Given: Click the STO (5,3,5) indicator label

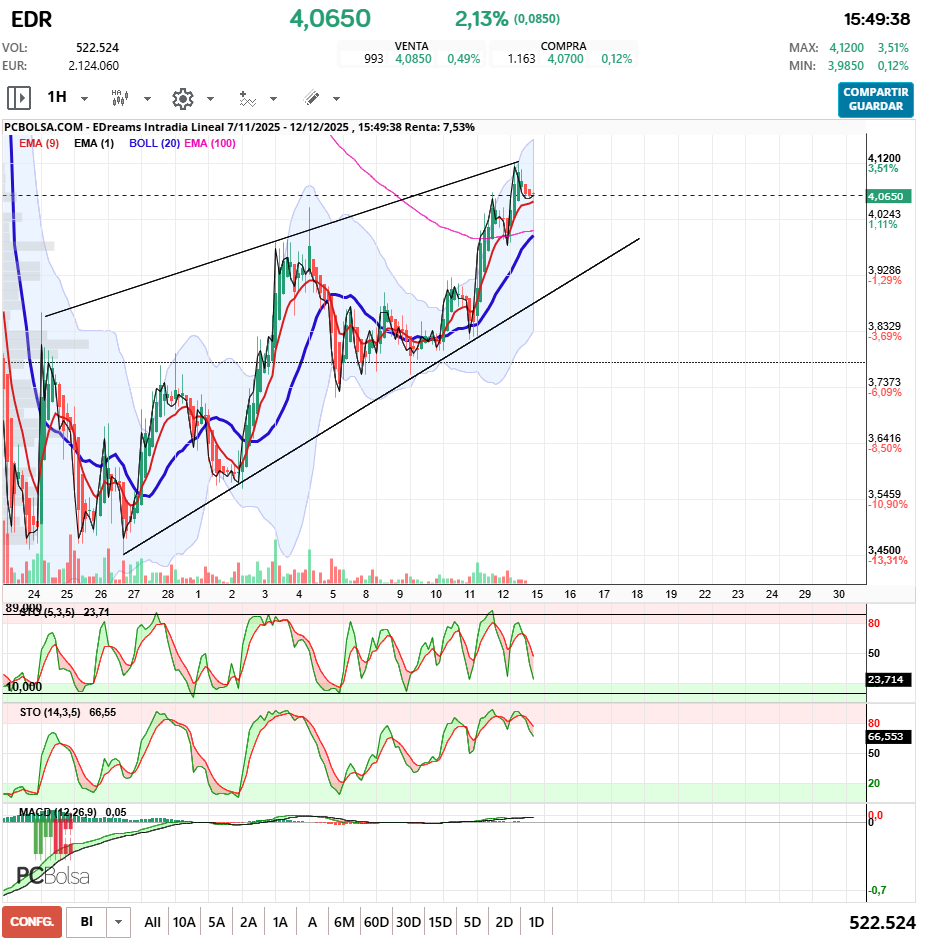Looking at the screenshot, I should pyautogui.click(x=48, y=612).
